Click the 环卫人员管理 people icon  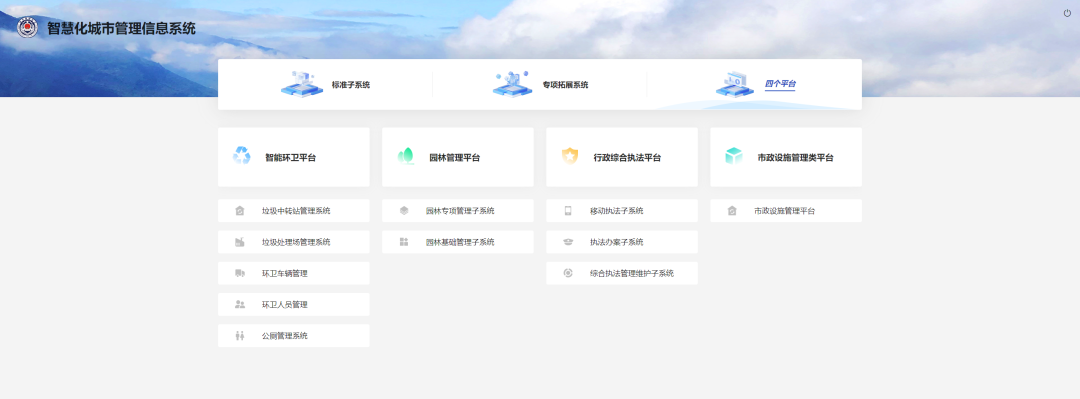[x=240, y=304]
